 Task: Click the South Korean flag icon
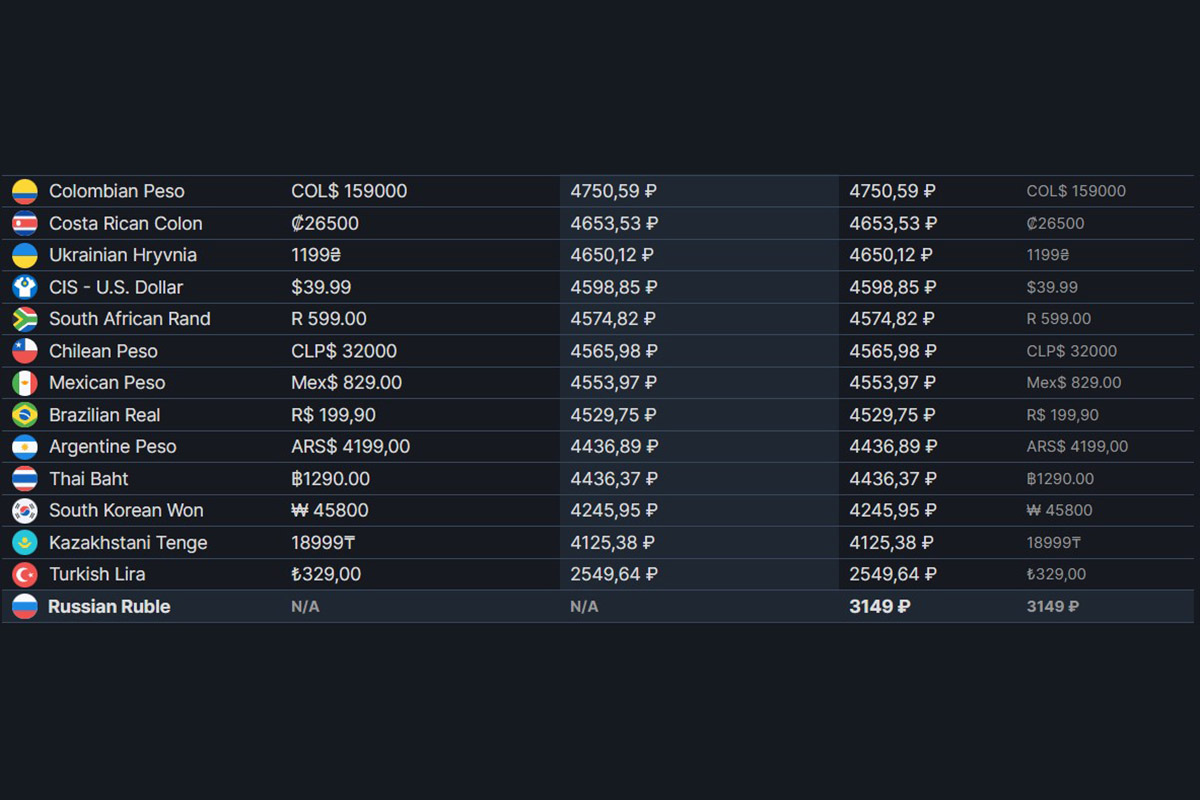pos(25,511)
